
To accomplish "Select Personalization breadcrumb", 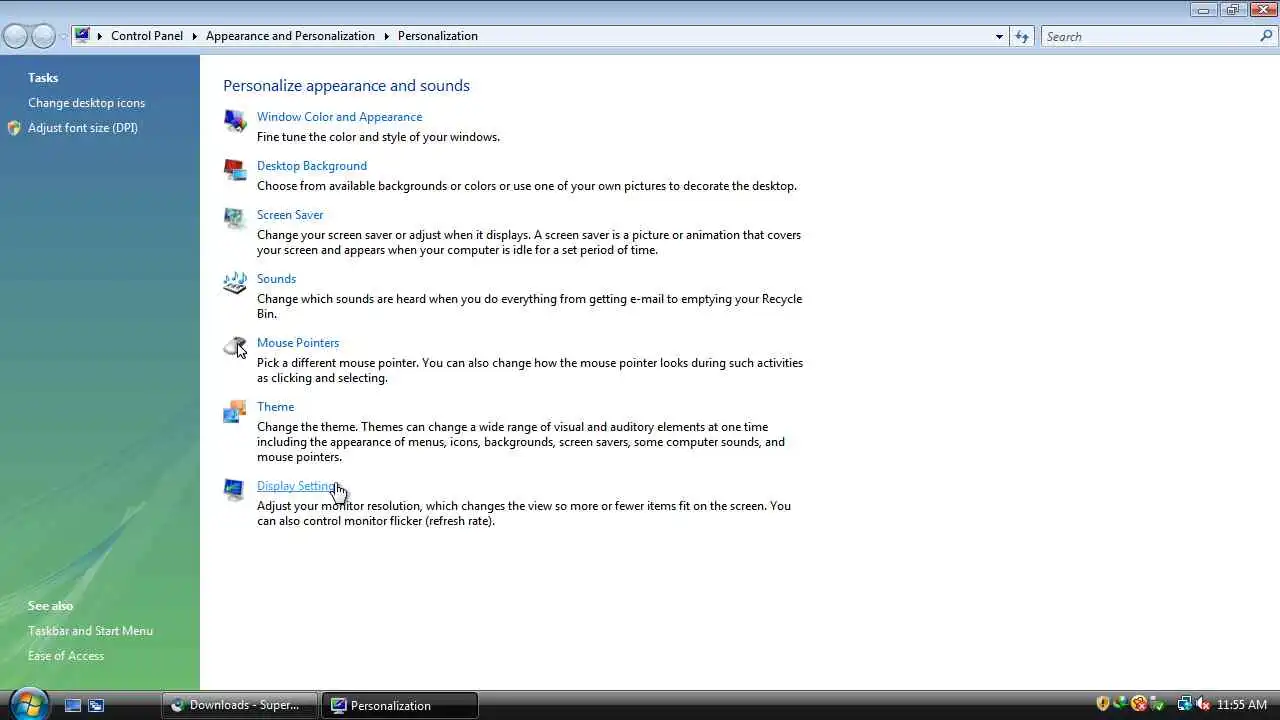I will (438, 36).
